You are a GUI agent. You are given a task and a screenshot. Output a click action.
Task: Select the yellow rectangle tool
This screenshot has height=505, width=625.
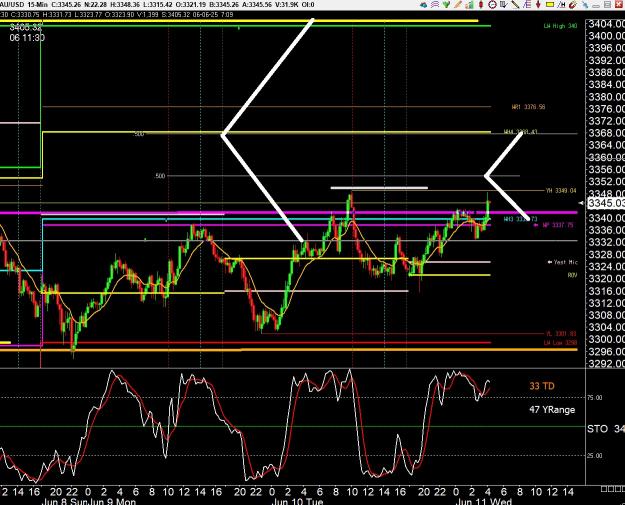tap(550, 5)
